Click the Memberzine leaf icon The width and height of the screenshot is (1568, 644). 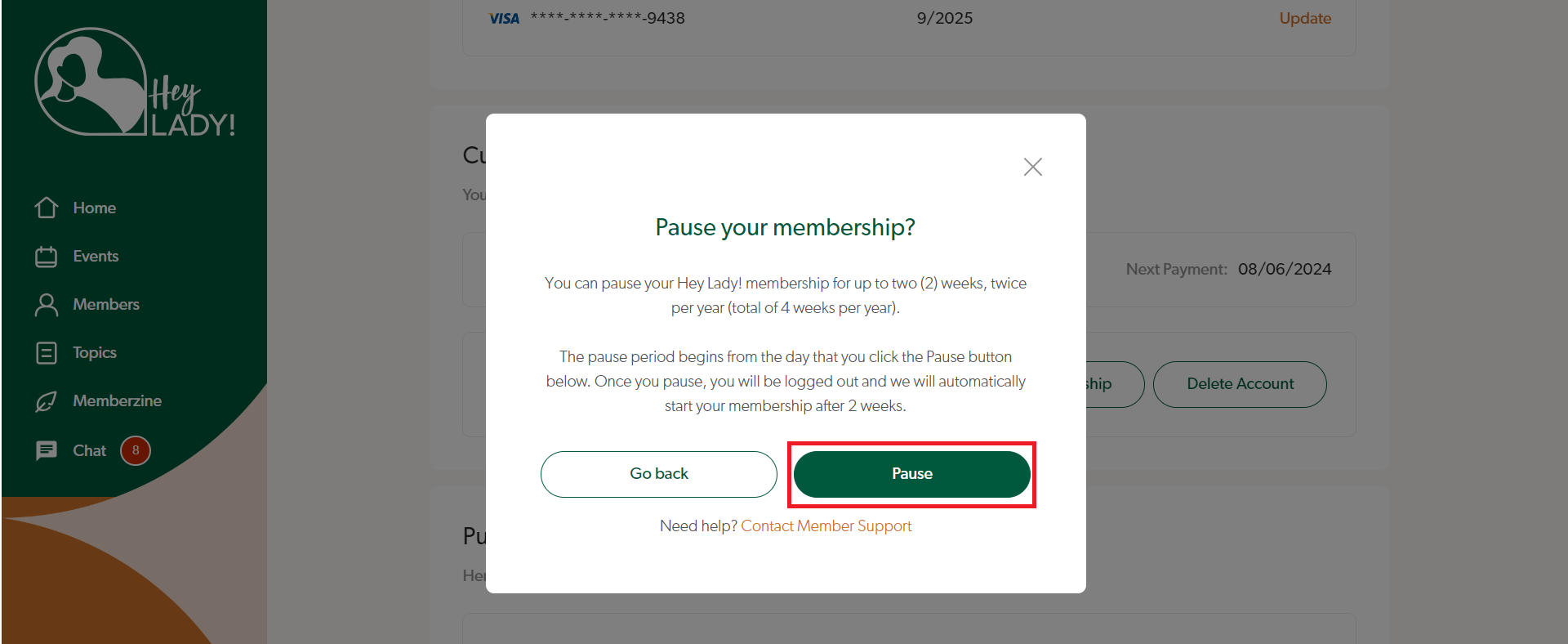click(47, 401)
